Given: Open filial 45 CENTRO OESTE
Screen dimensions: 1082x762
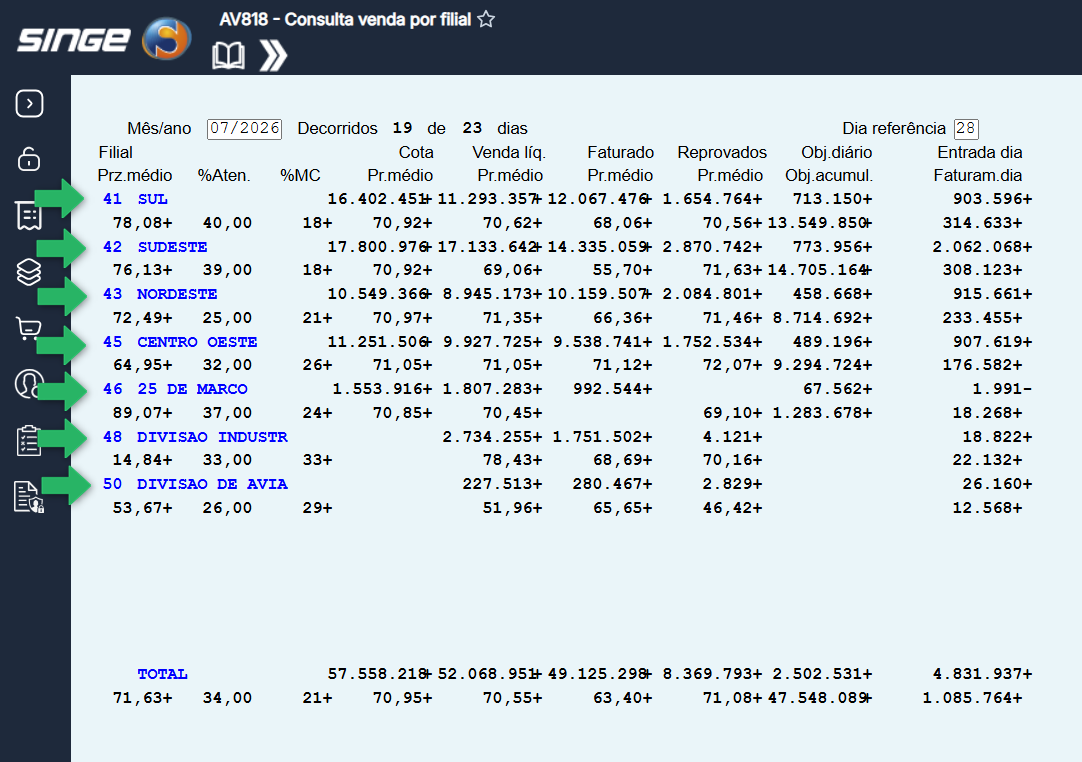Looking at the screenshot, I should point(180,342).
